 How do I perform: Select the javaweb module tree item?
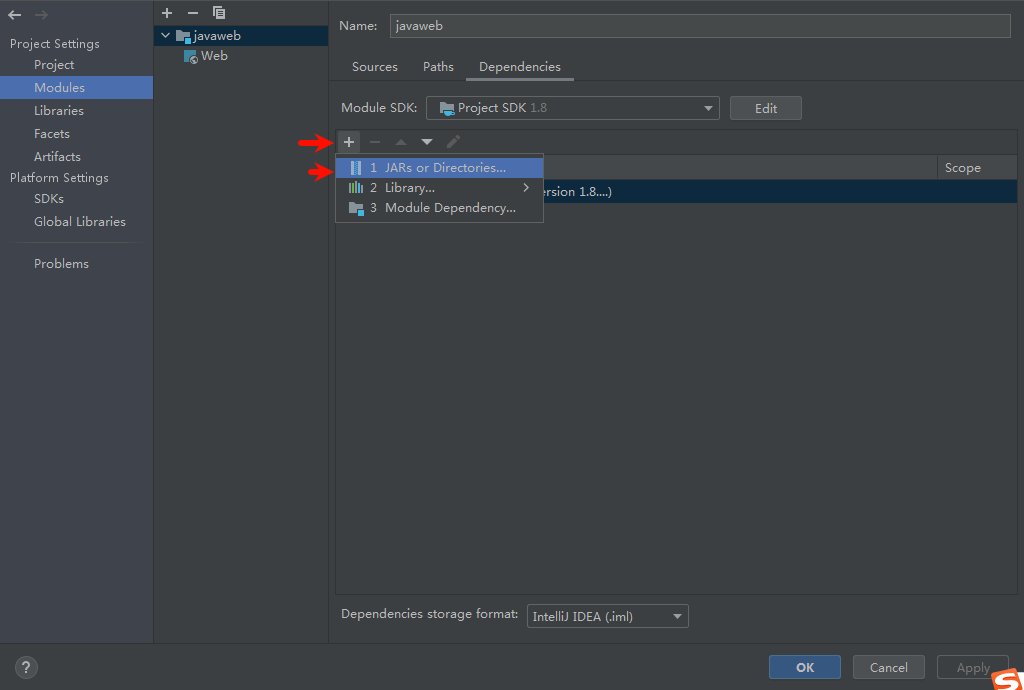coord(241,36)
